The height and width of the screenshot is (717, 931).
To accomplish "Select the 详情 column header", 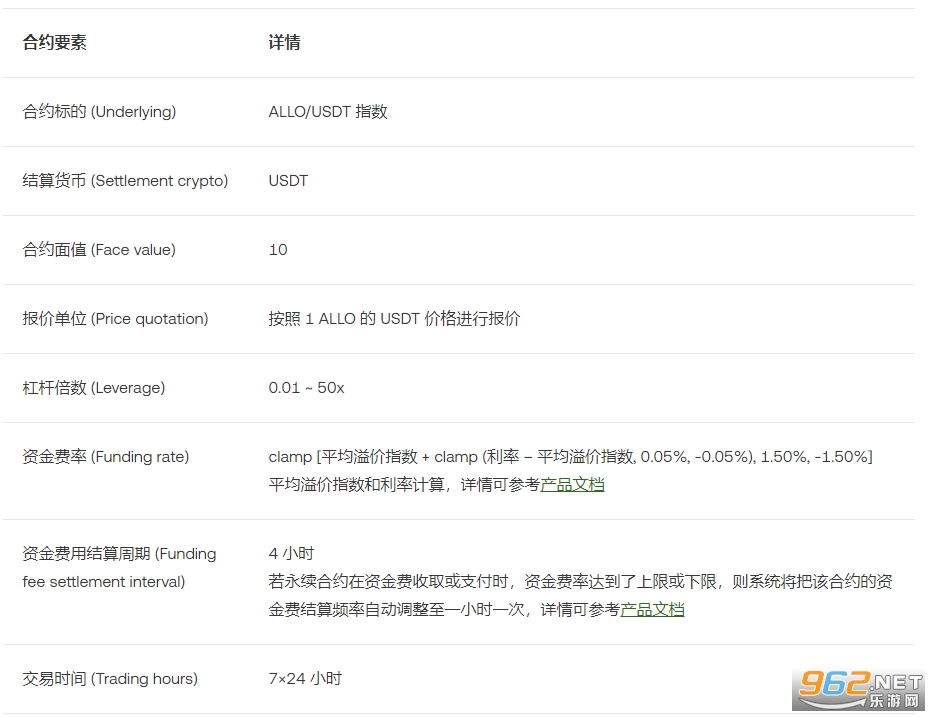I will [x=285, y=43].
